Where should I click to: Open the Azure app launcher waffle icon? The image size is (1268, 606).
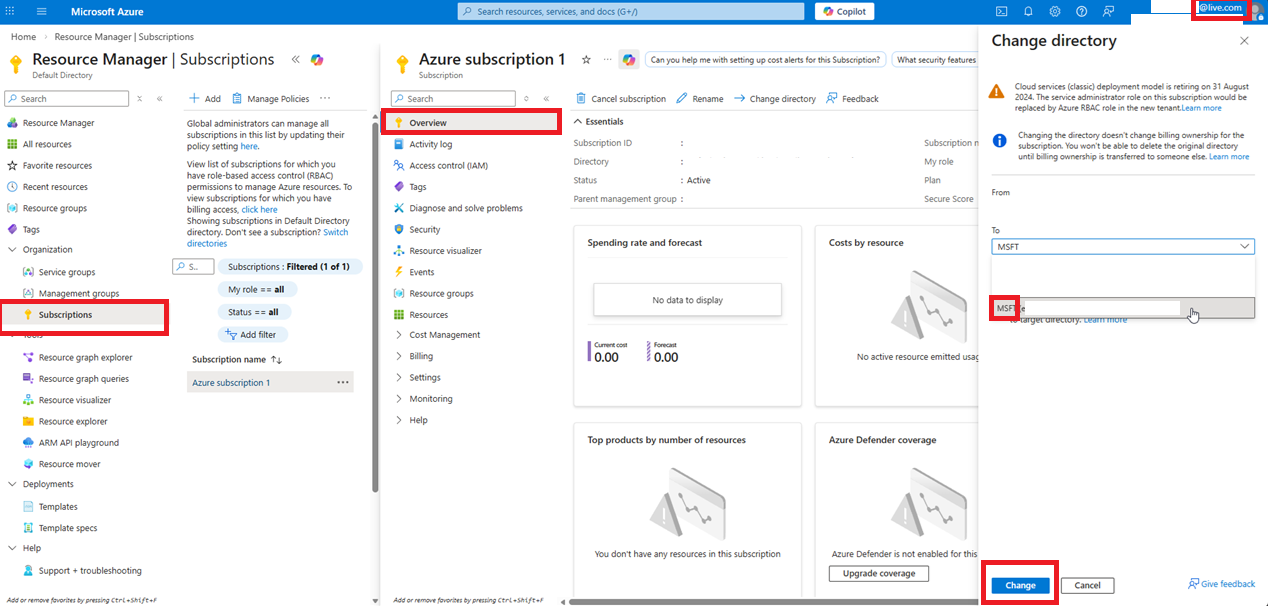11,11
